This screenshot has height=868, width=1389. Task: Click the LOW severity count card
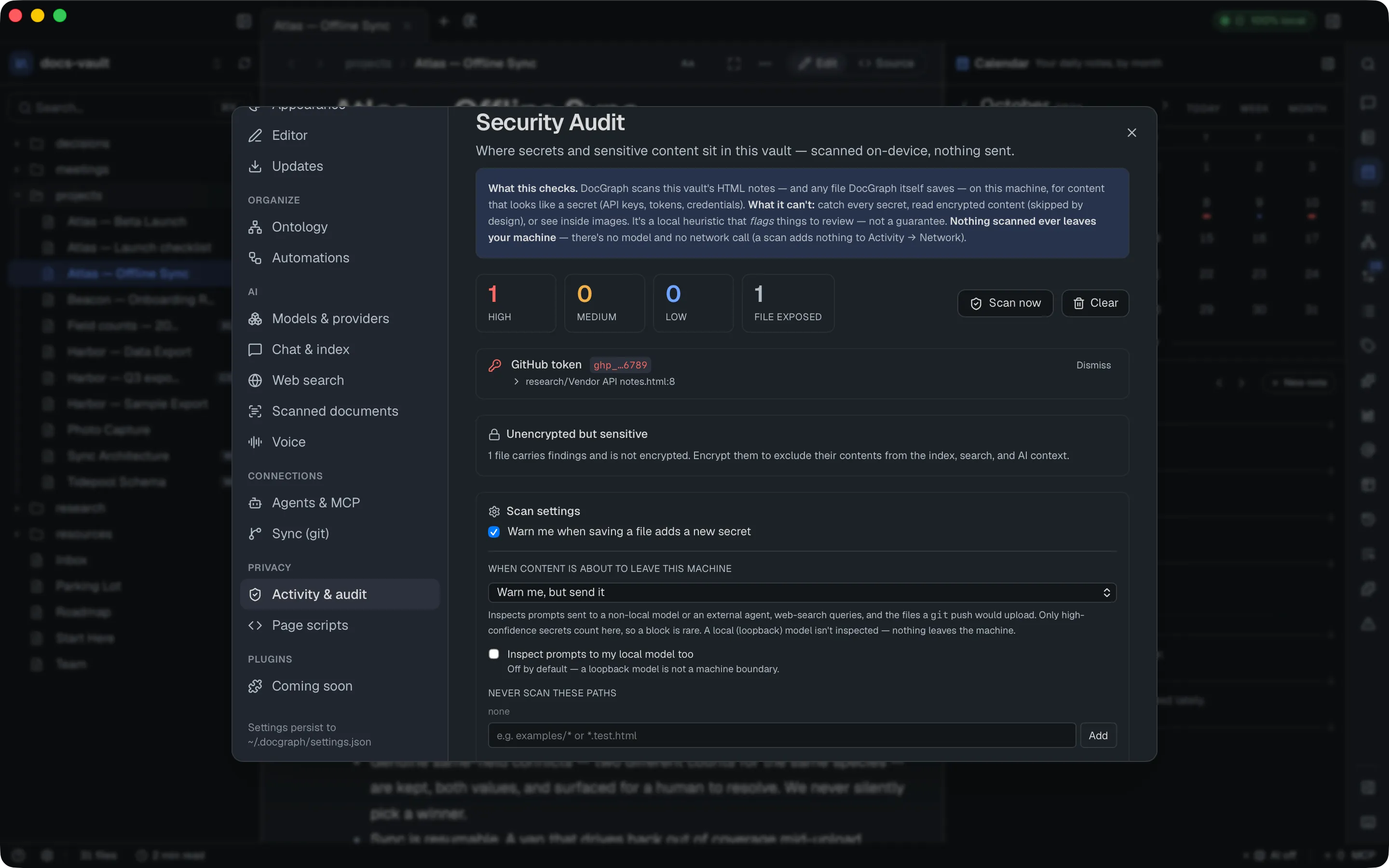click(x=694, y=303)
